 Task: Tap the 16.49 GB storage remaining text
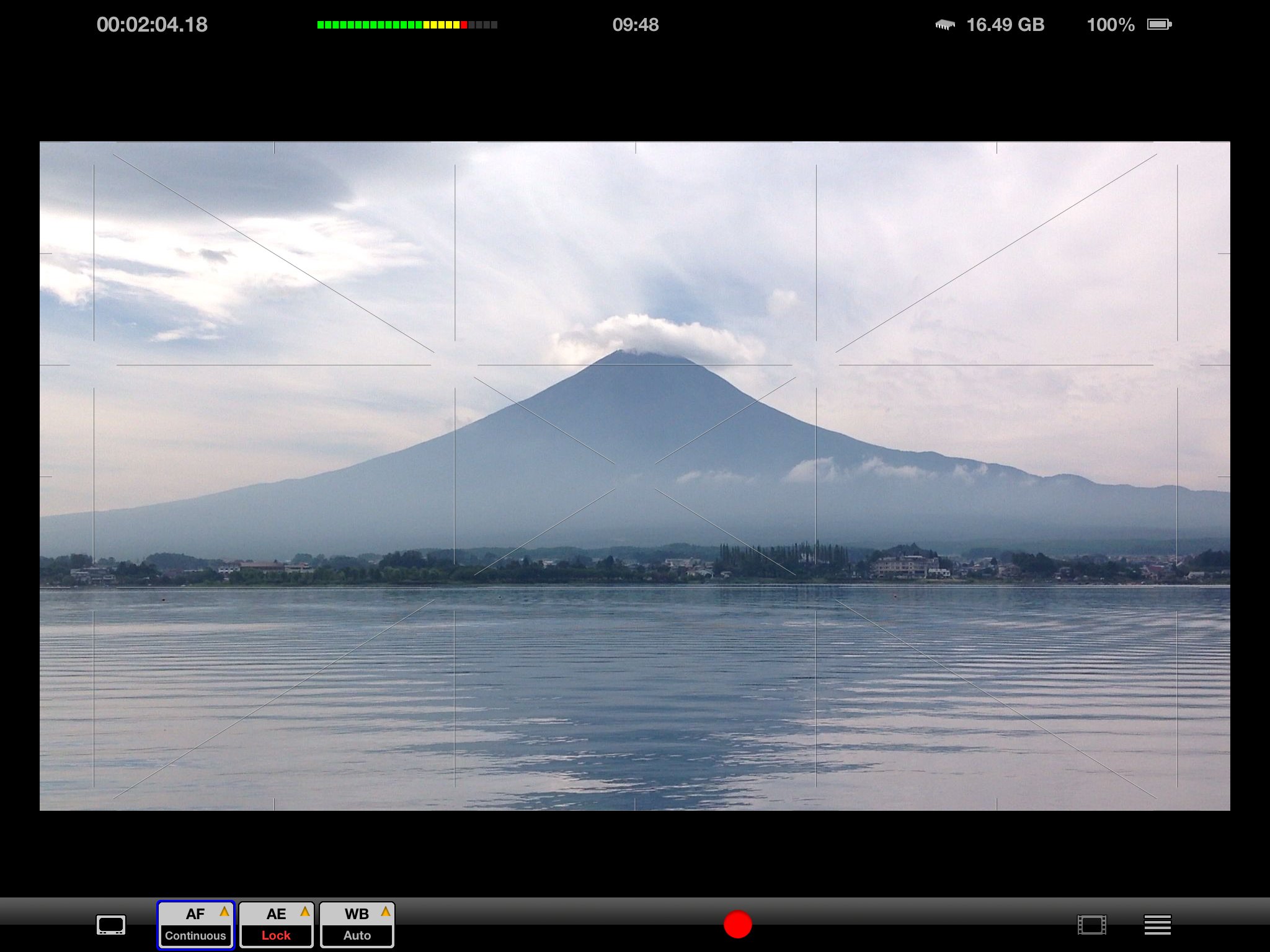[x=1005, y=25]
